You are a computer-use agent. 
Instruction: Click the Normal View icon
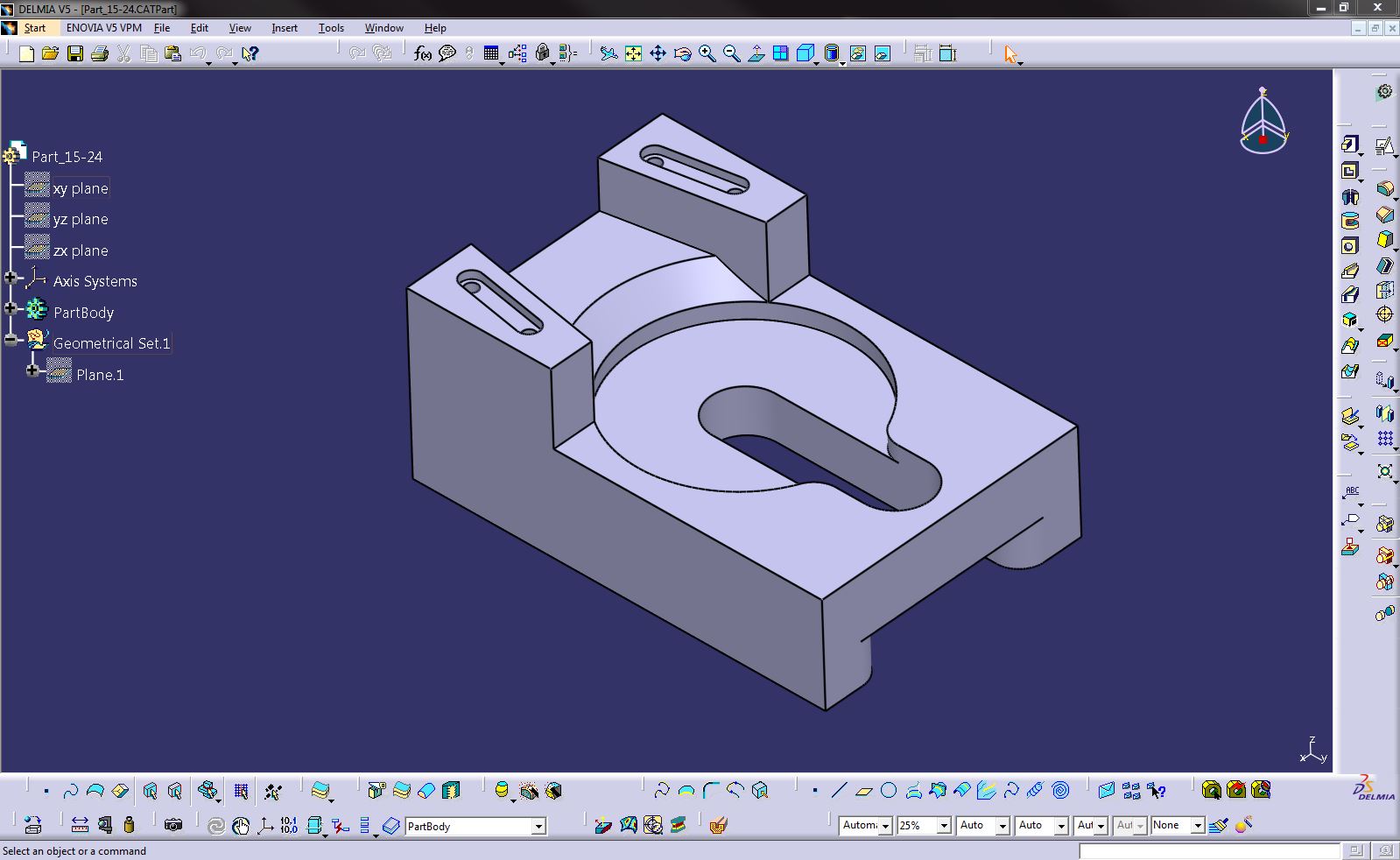756,54
